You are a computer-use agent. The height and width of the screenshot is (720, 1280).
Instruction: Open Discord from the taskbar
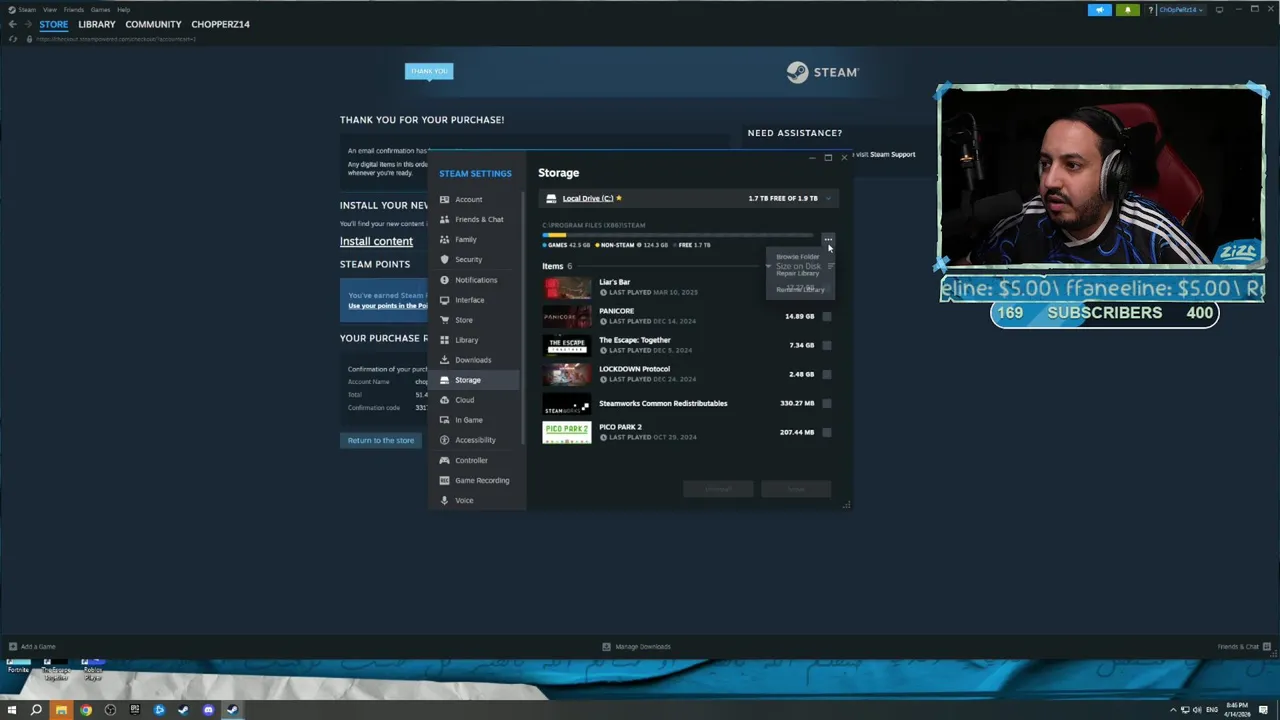click(x=208, y=710)
